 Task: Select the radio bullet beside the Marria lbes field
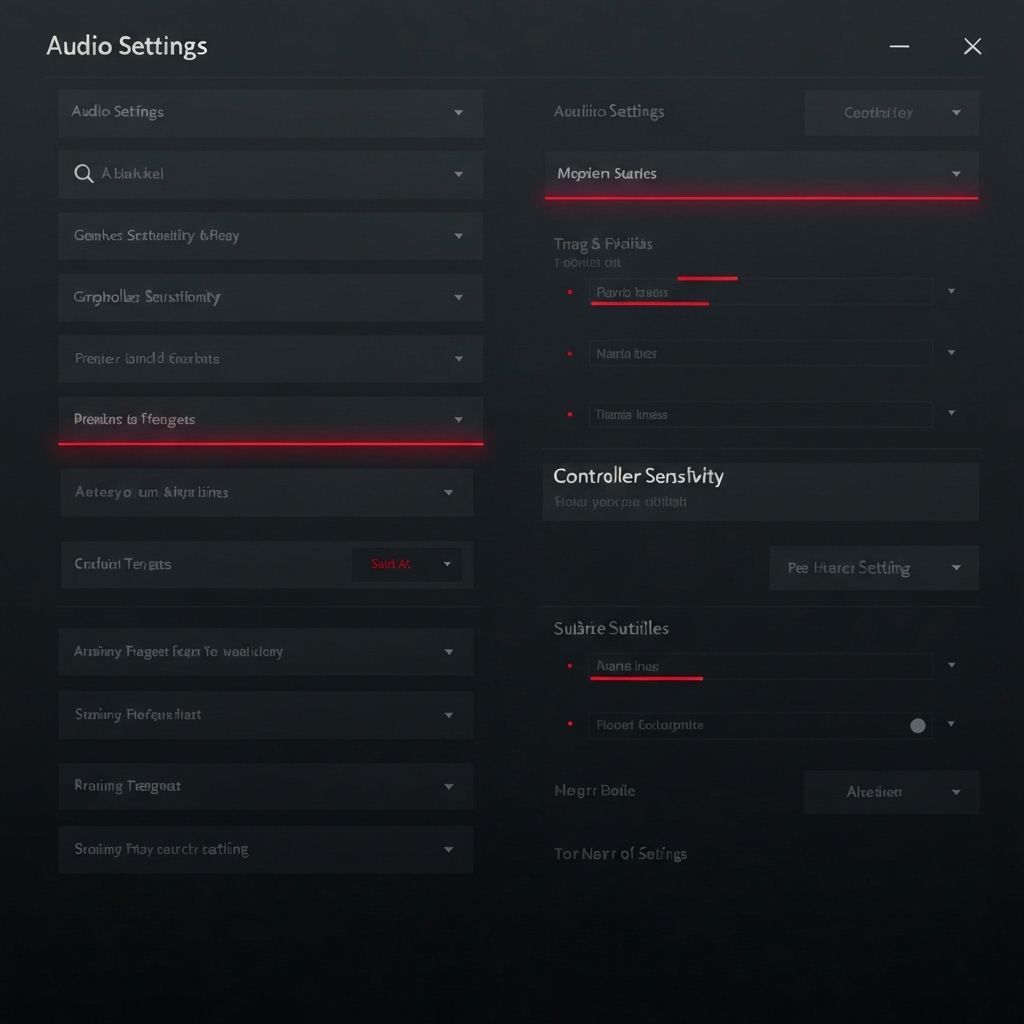pos(571,353)
